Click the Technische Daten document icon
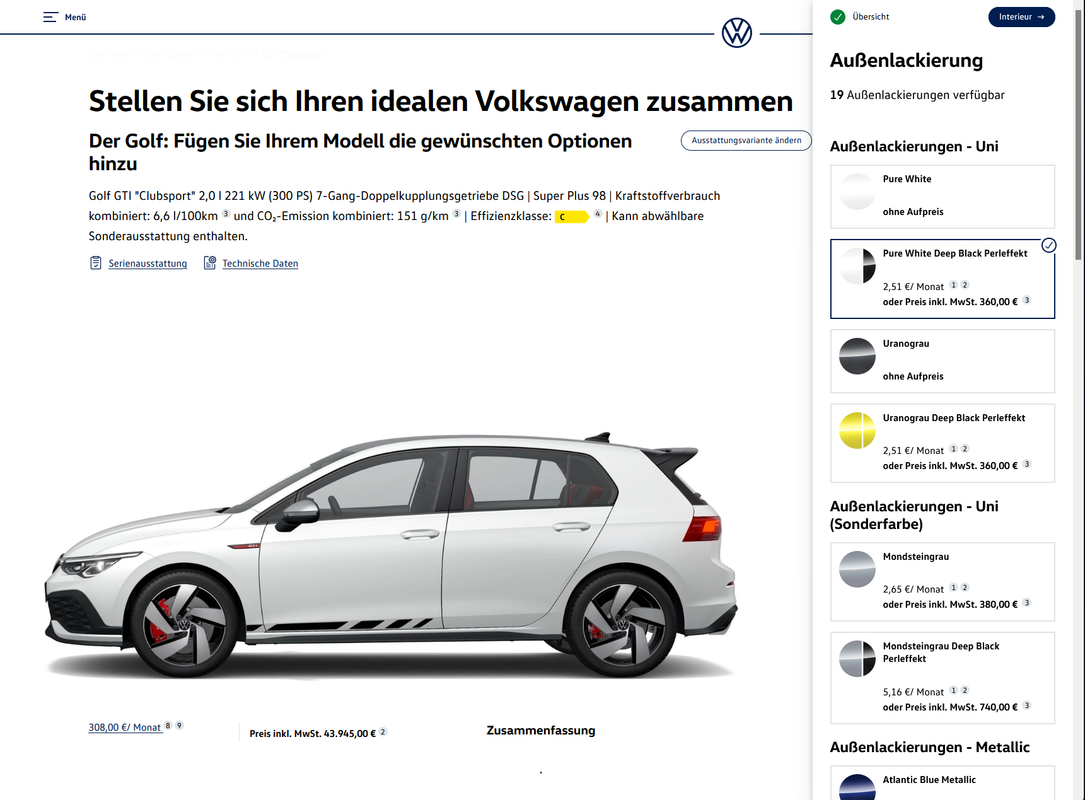 (210, 263)
